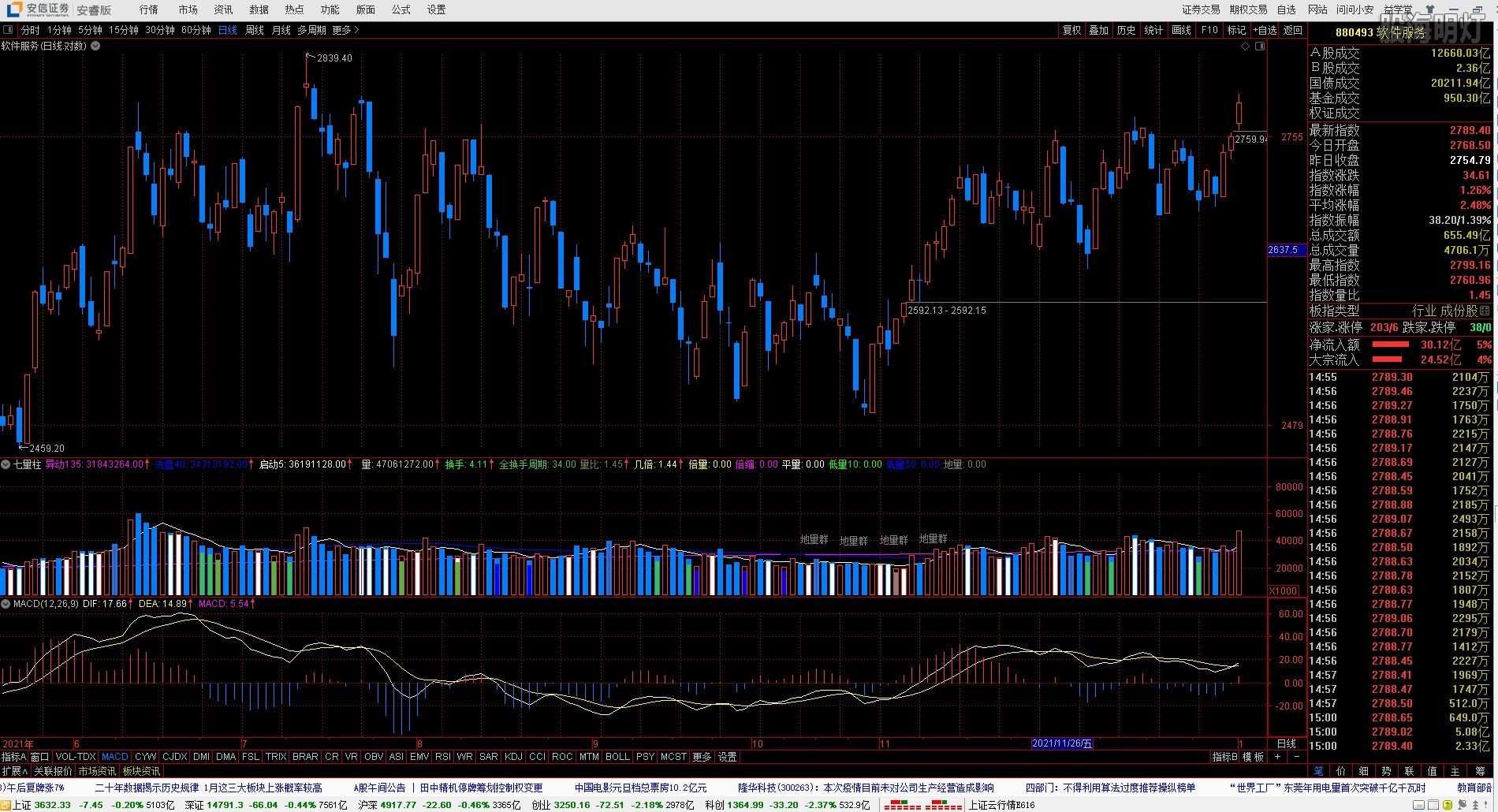Click the double up-arrow icon in status bar

1475,805
